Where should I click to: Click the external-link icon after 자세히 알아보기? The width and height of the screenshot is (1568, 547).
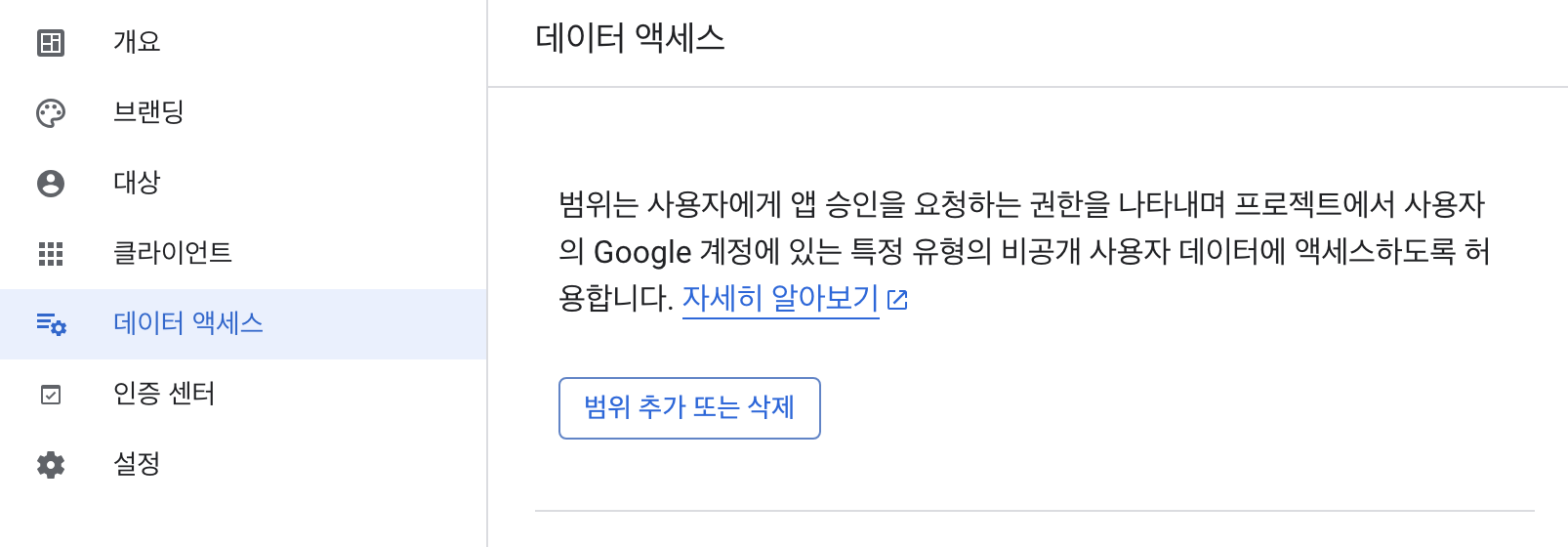(x=897, y=300)
